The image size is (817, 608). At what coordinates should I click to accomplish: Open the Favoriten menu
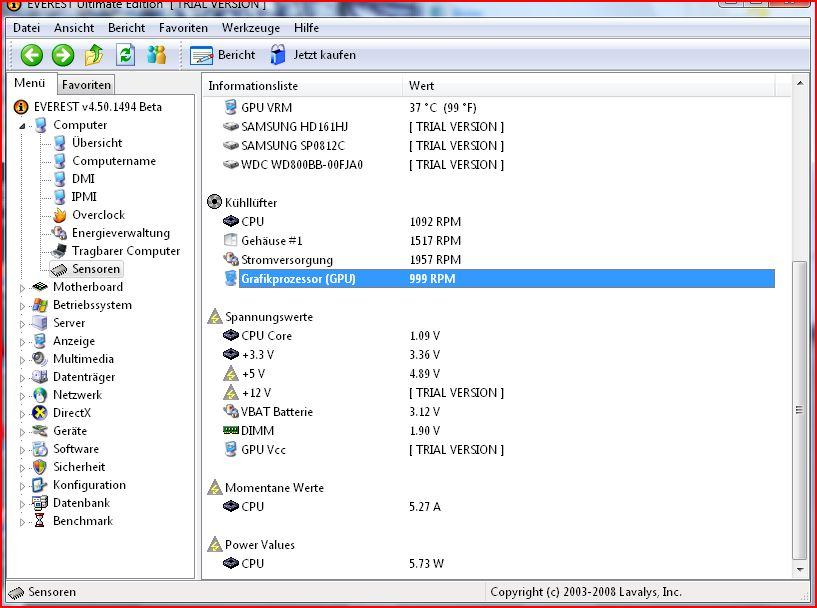pos(183,28)
